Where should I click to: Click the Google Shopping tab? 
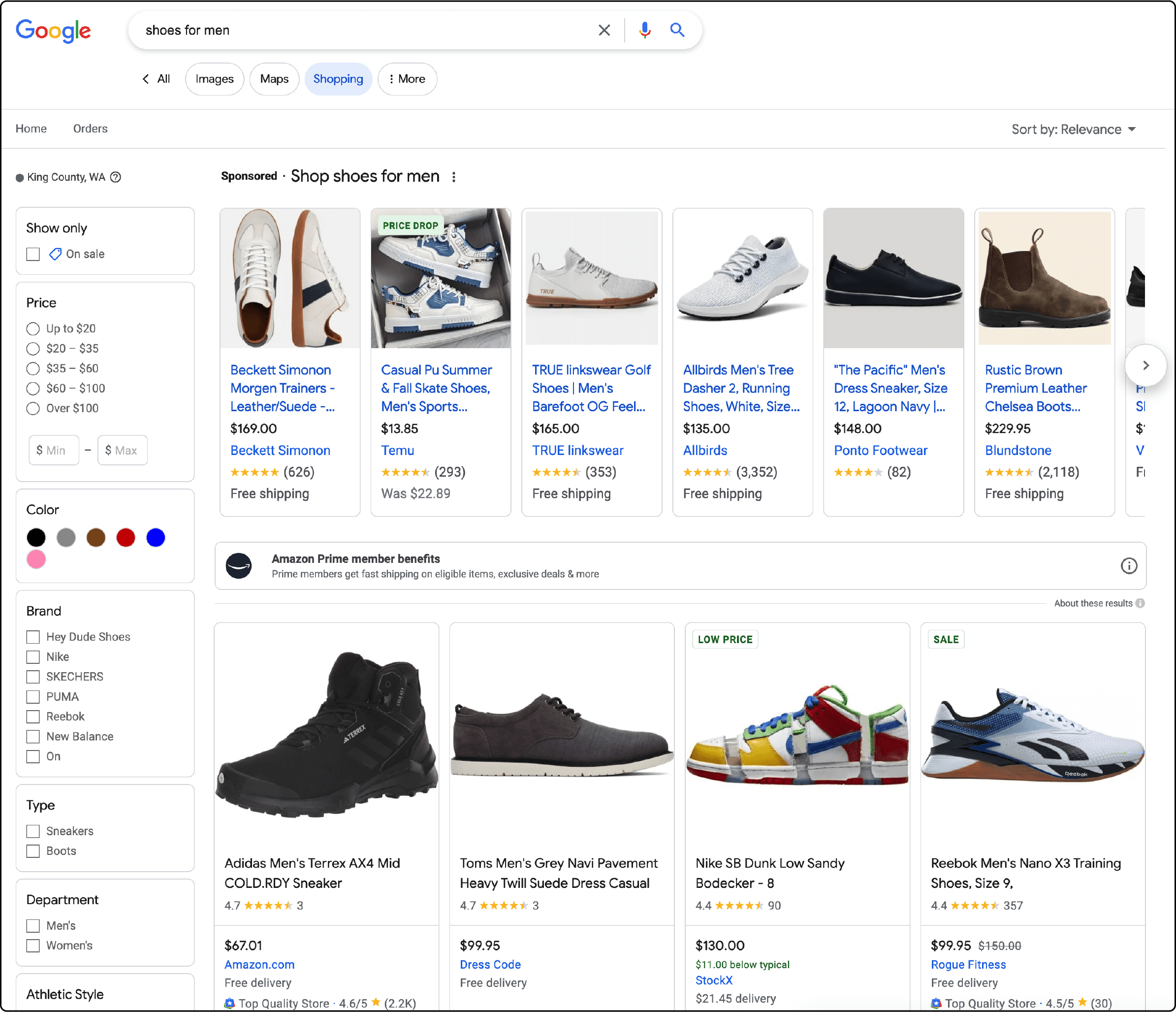click(x=337, y=79)
